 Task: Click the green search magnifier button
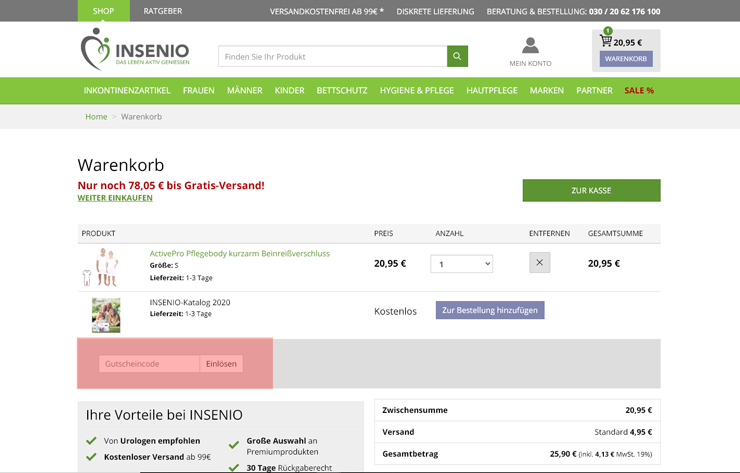coord(457,56)
